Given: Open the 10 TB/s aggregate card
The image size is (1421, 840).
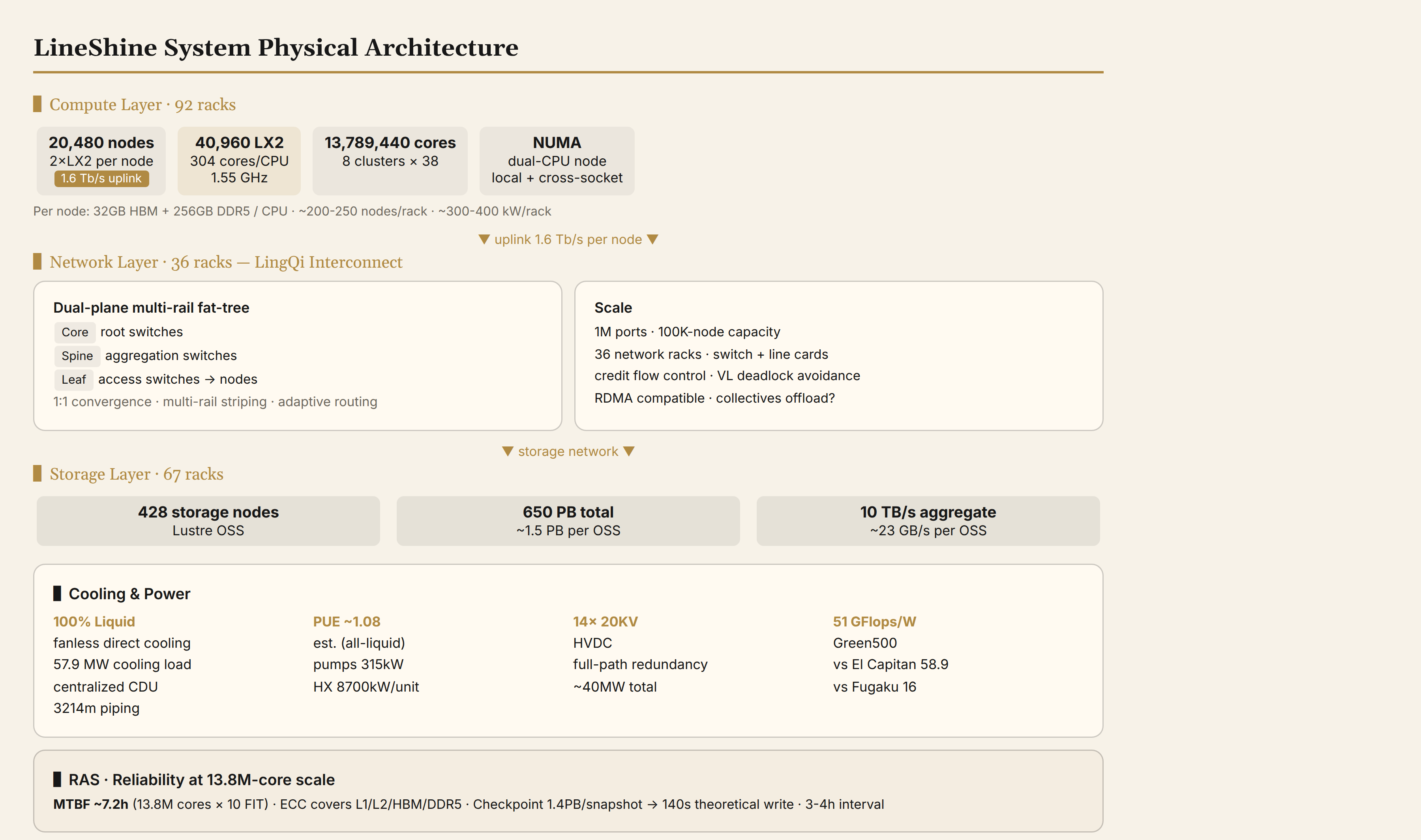Looking at the screenshot, I should point(928,521).
